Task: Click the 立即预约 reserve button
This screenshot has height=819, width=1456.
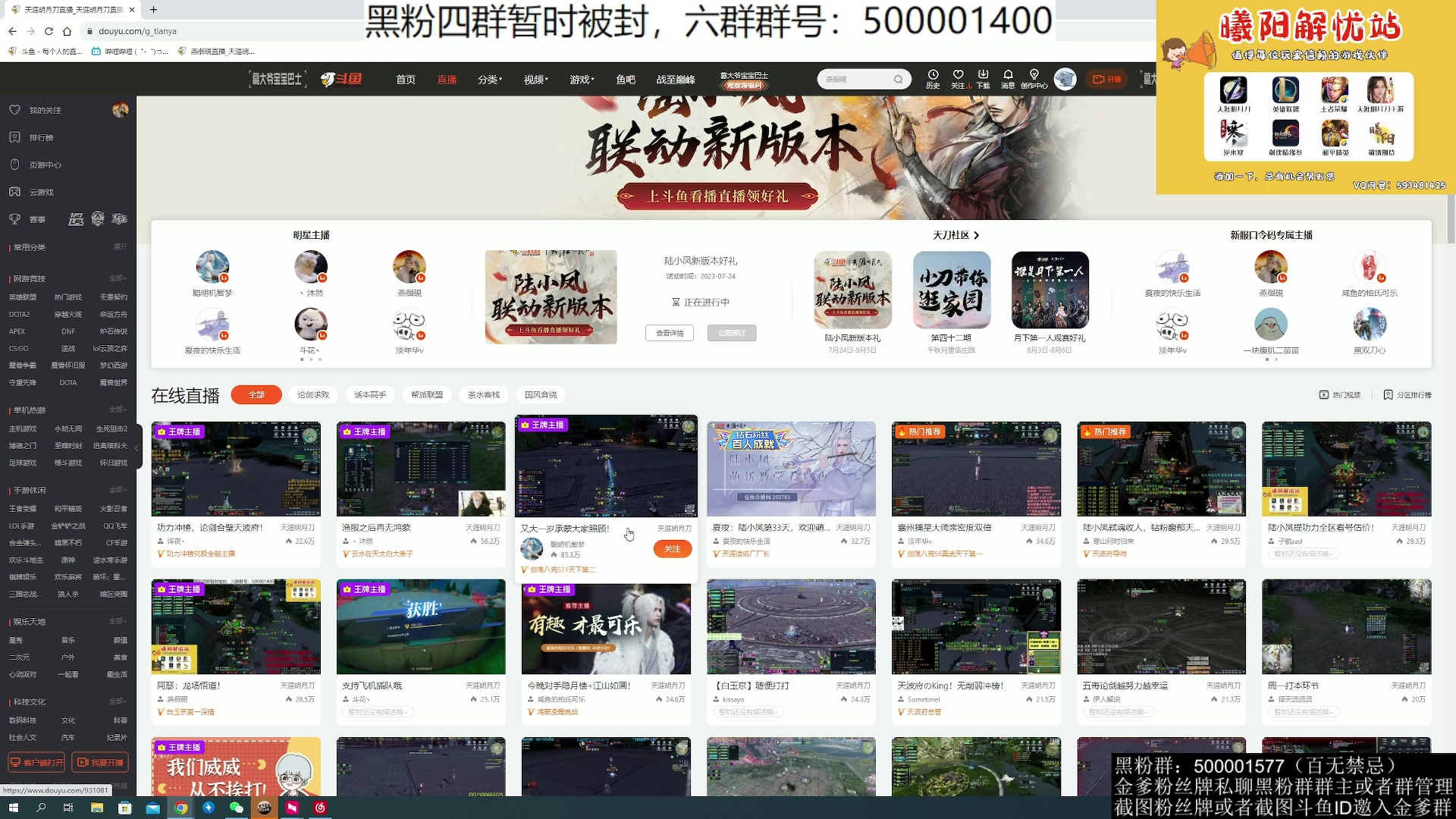Action: tap(733, 332)
